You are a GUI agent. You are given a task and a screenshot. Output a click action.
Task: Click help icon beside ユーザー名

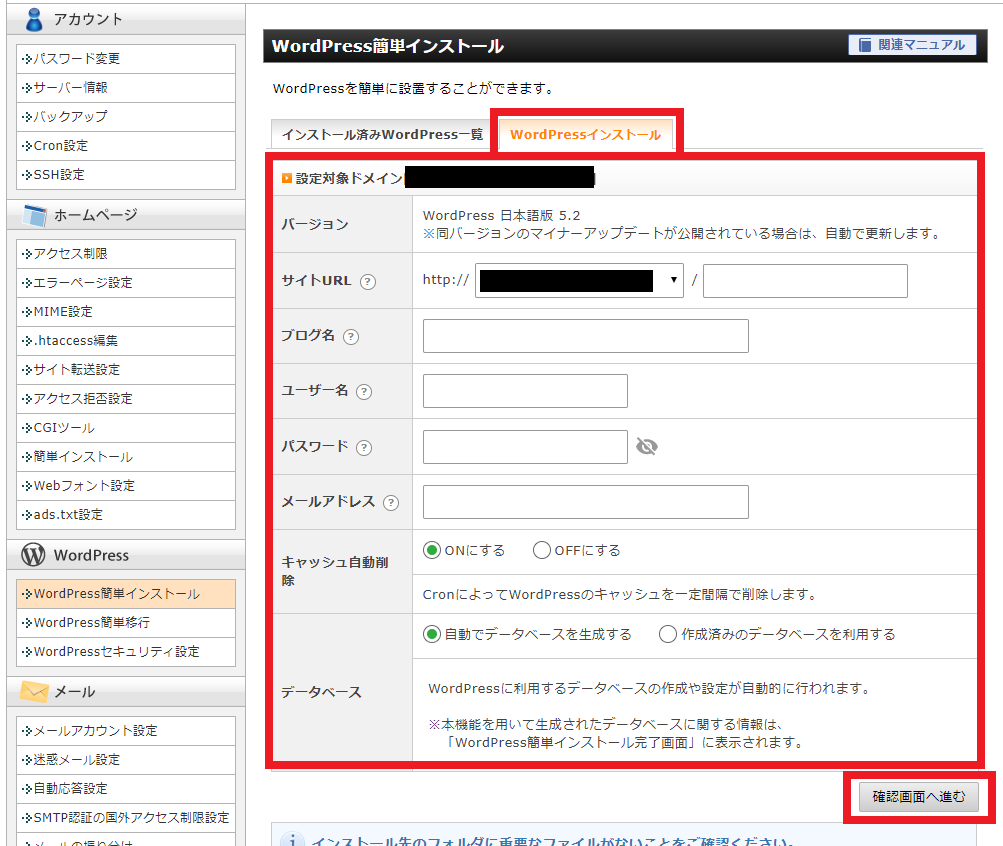(x=364, y=392)
